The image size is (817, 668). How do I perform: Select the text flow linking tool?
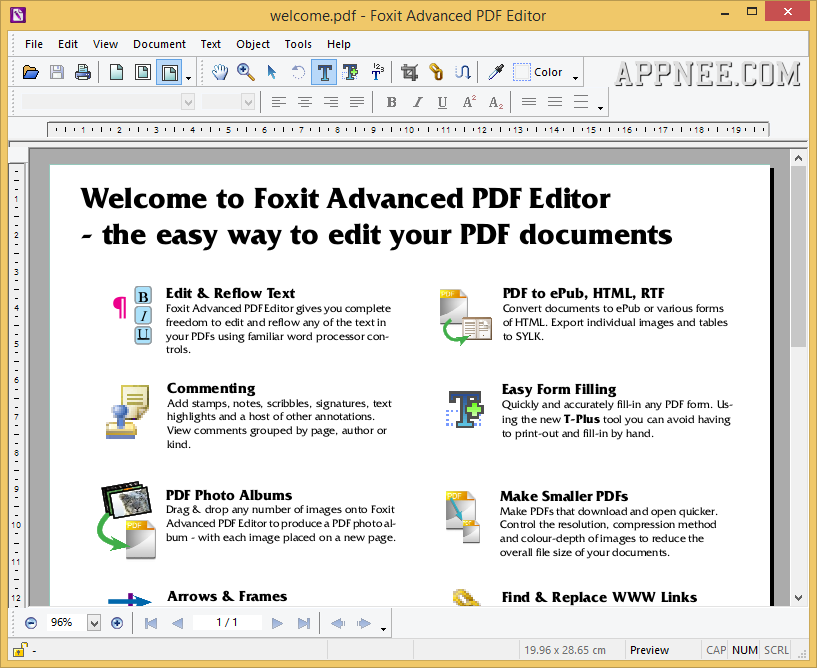tap(463, 72)
